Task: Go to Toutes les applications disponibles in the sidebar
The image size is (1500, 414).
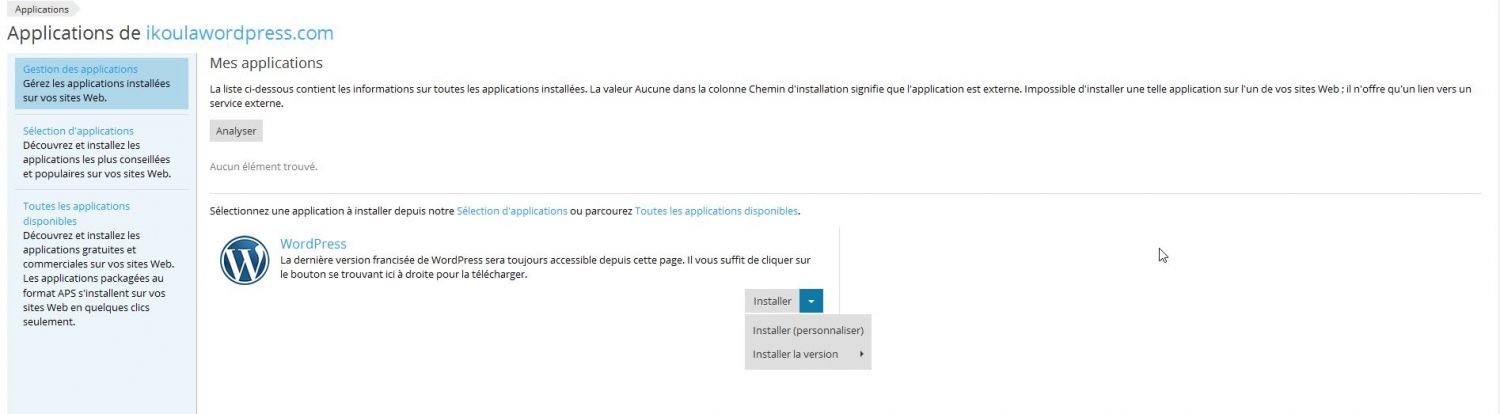Action: [x=76, y=213]
